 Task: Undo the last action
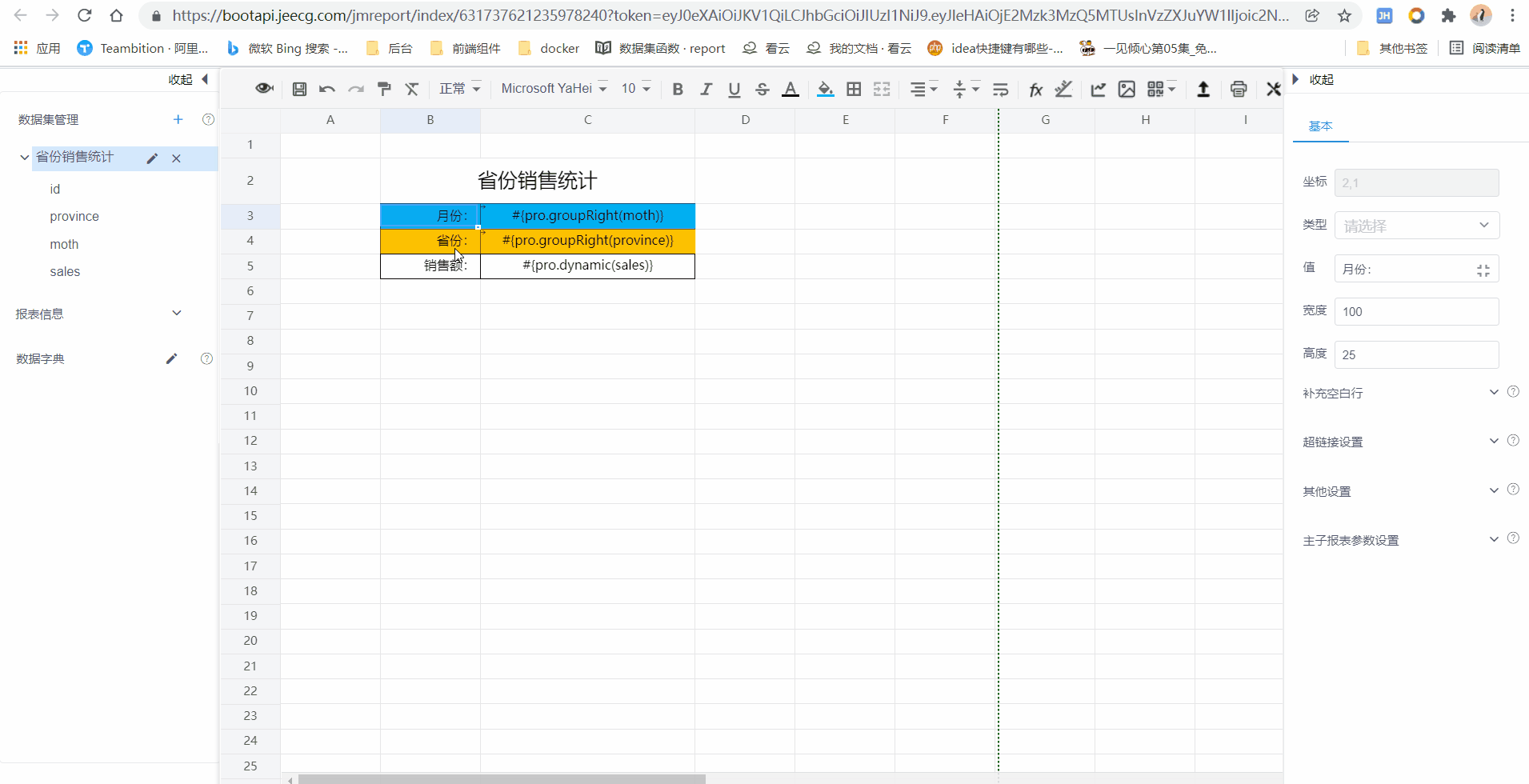pos(326,89)
